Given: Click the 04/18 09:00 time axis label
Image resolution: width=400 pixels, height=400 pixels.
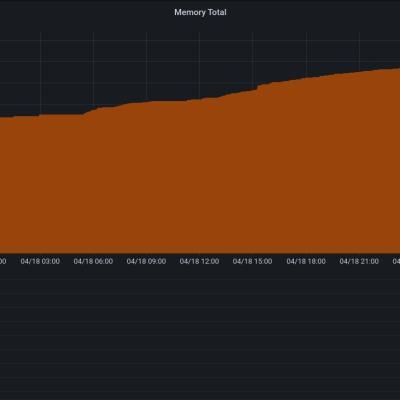Looking at the screenshot, I should 146,261.
